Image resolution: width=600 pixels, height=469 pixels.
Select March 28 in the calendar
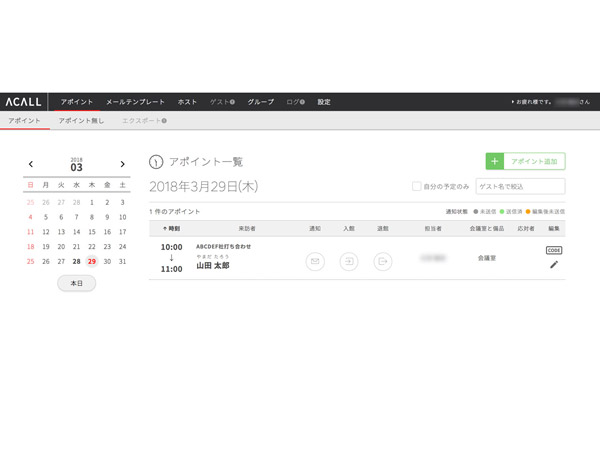pyautogui.click(x=76, y=261)
